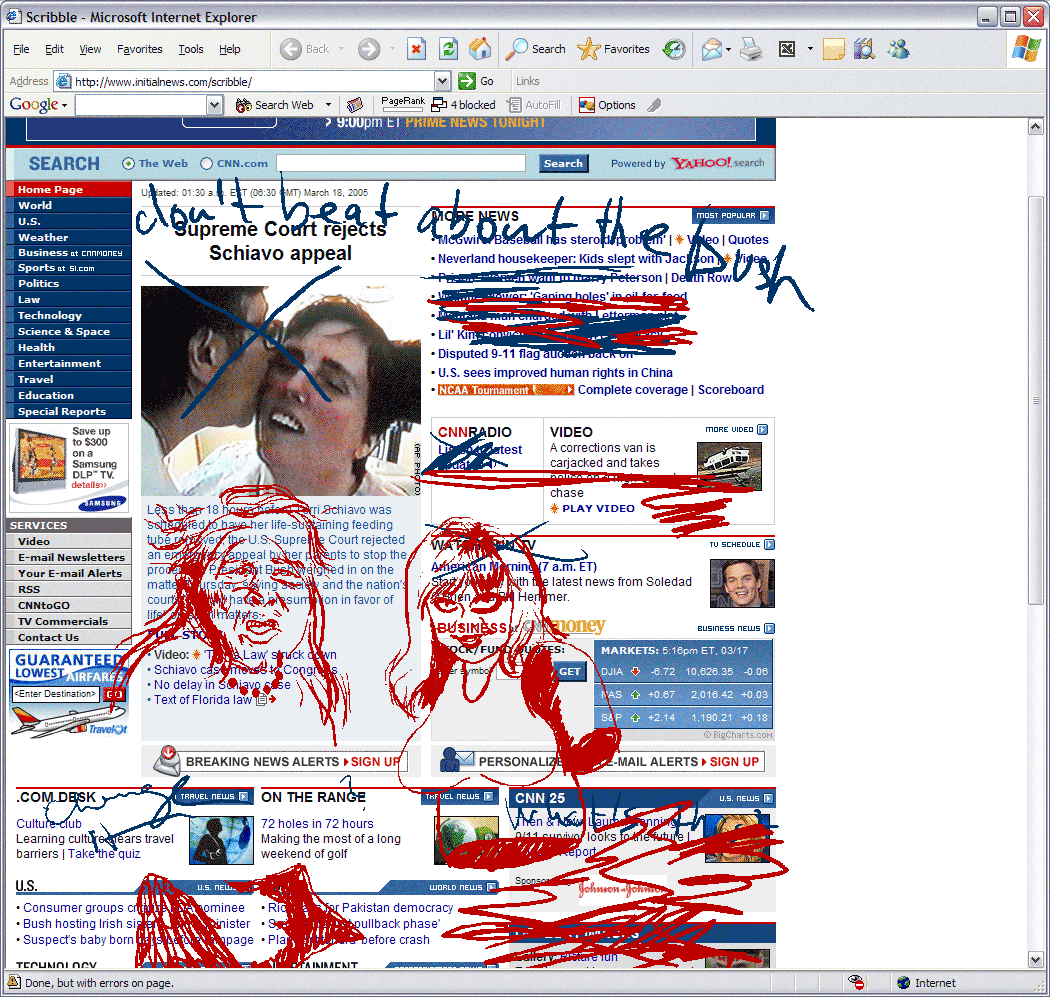Open the 'U.S. sees improved human rights' link

(555, 372)
